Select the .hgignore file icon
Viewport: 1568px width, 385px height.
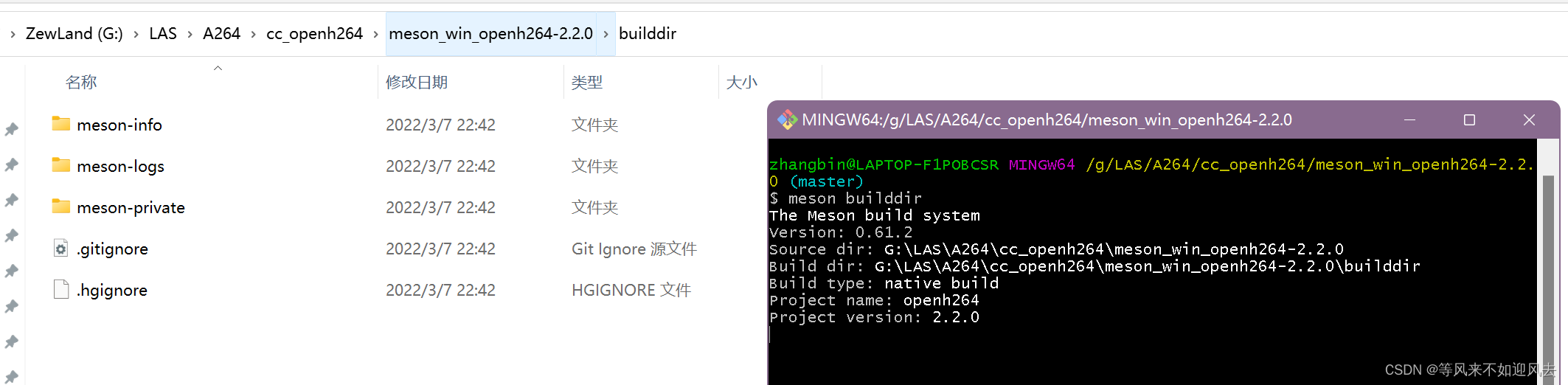coord(61,290)
